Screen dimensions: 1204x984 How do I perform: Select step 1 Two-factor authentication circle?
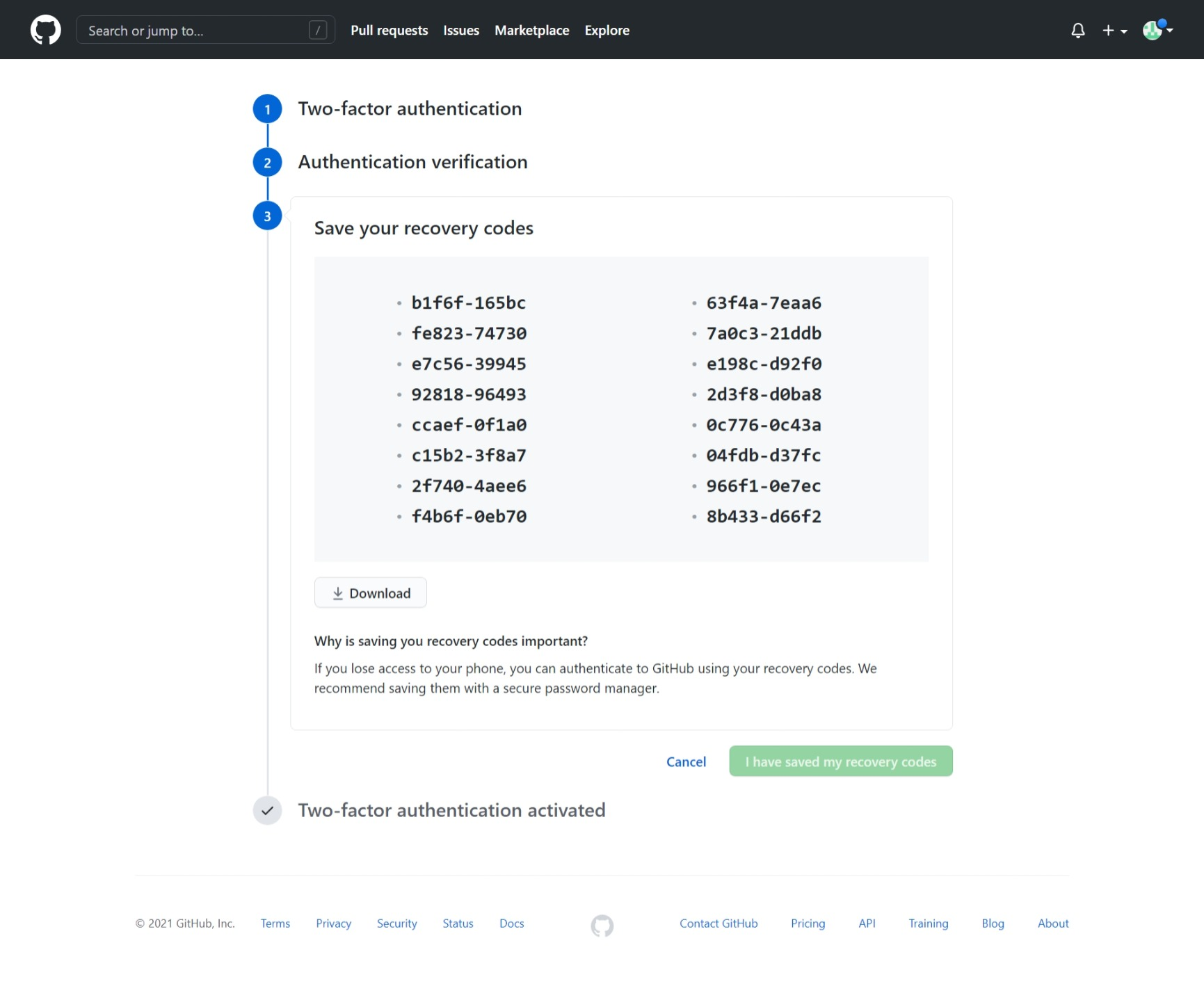pyautogui.click(x=266, y=108)
